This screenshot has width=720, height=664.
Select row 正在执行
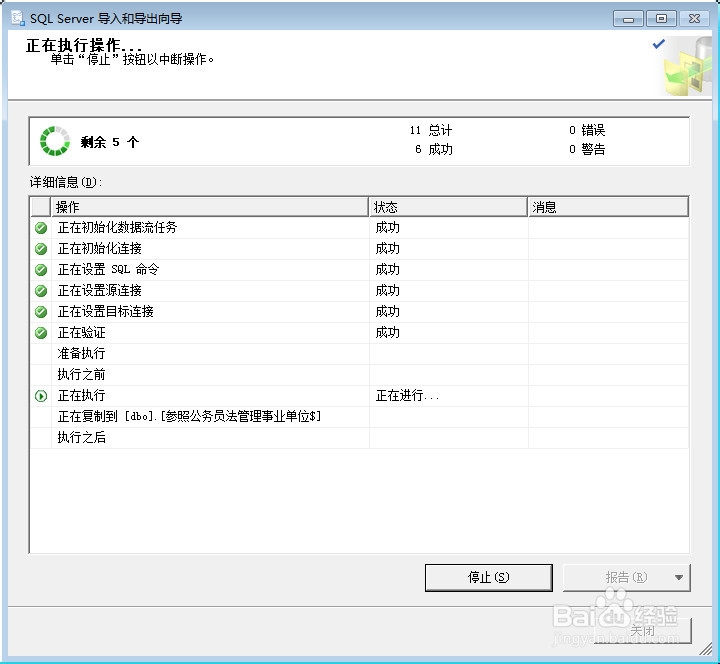[359, 396]
